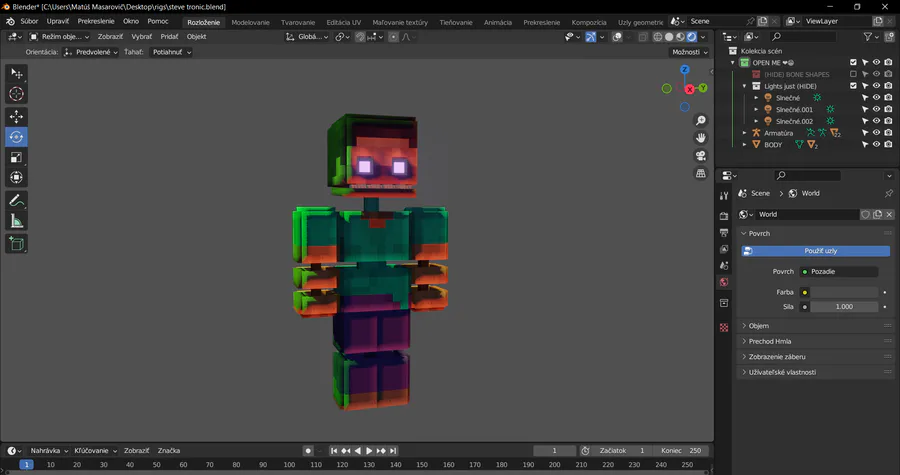900x475 pixels.
Task: Open the Scene properties tab
Action: 724,266
